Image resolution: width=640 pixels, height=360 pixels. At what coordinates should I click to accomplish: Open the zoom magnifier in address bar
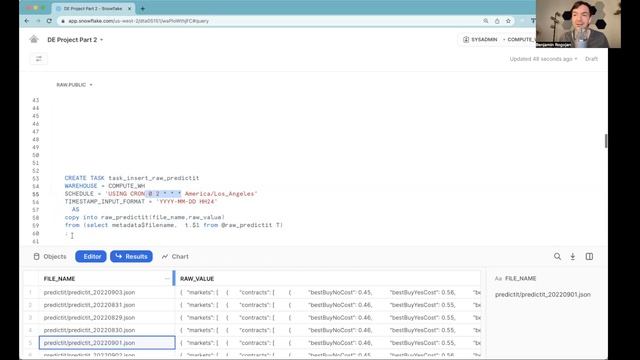486,21
